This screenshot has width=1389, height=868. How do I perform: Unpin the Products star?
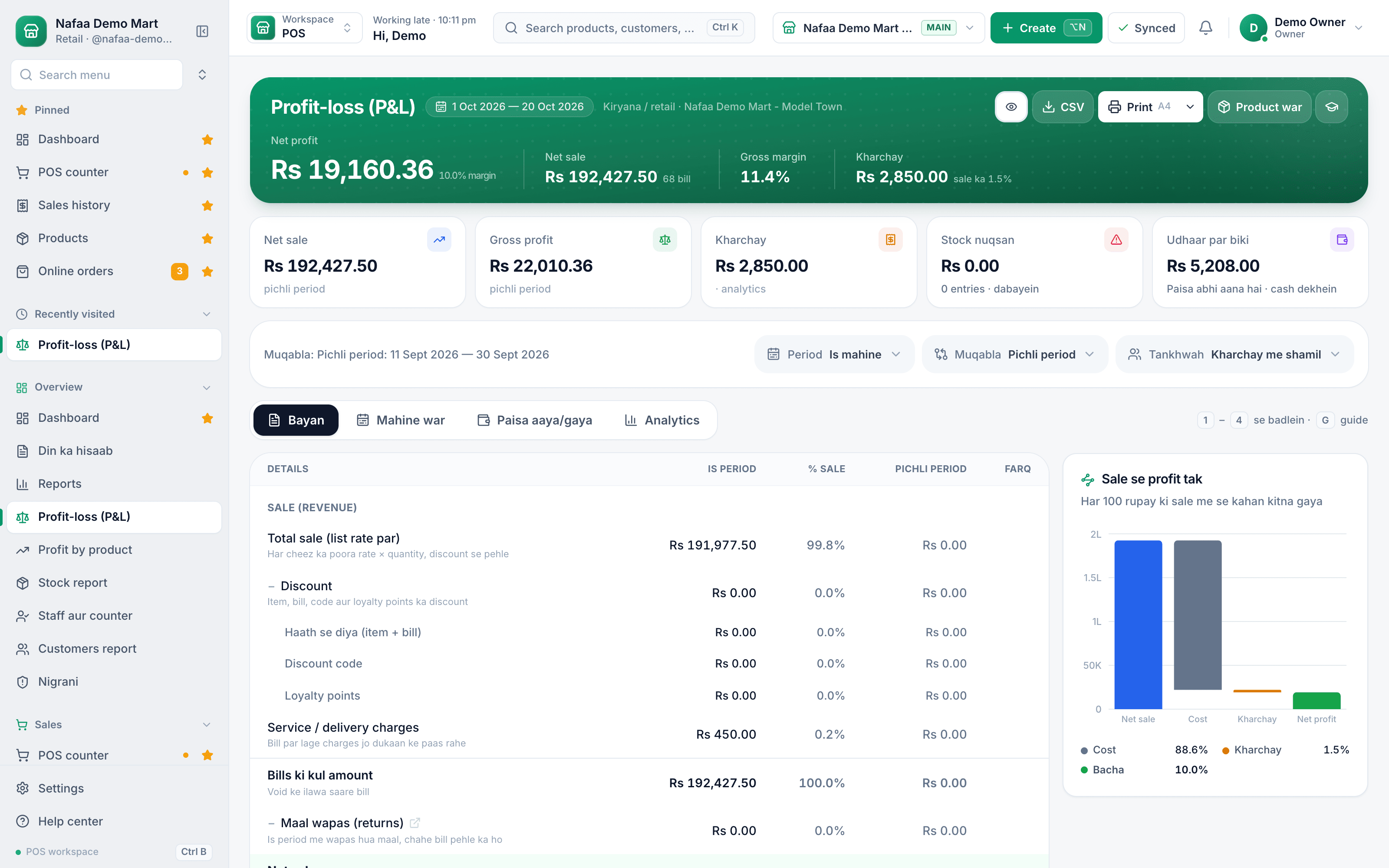(208, 238)
